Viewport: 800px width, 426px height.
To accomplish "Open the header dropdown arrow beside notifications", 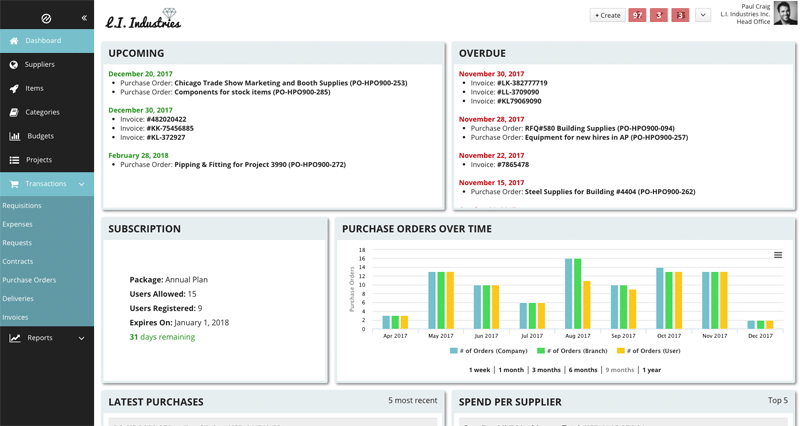I will tap(703, 15).
